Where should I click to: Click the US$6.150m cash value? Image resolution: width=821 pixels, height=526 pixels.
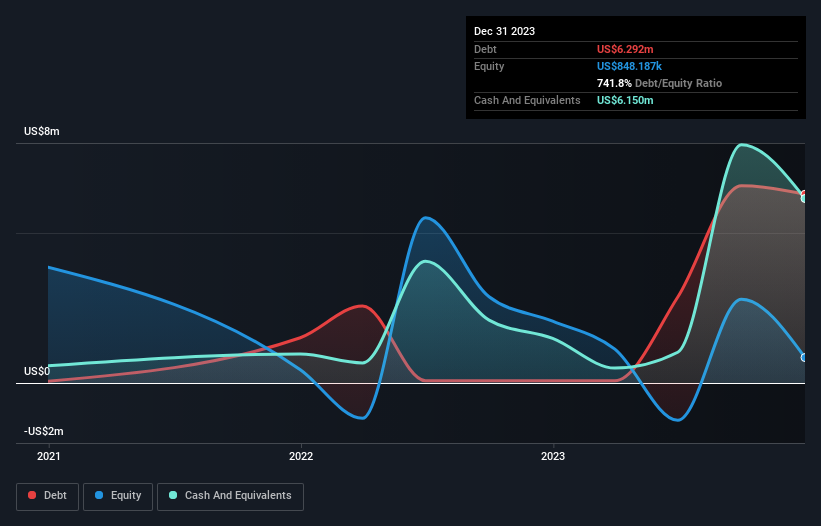(x=625, y=100)
